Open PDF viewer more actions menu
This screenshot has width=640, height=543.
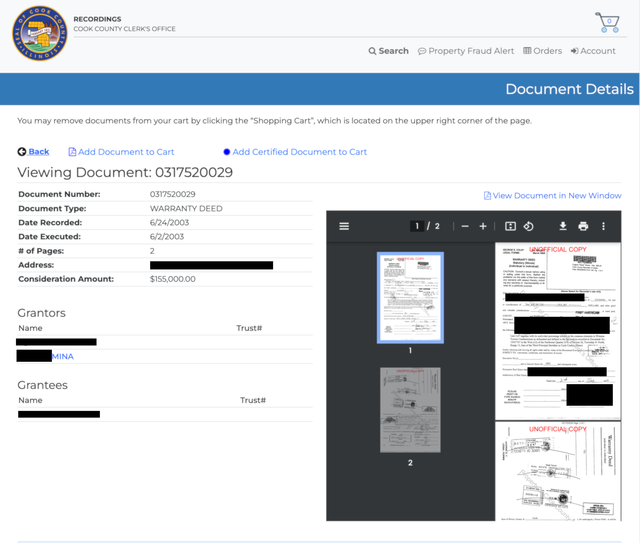point(603,226)
